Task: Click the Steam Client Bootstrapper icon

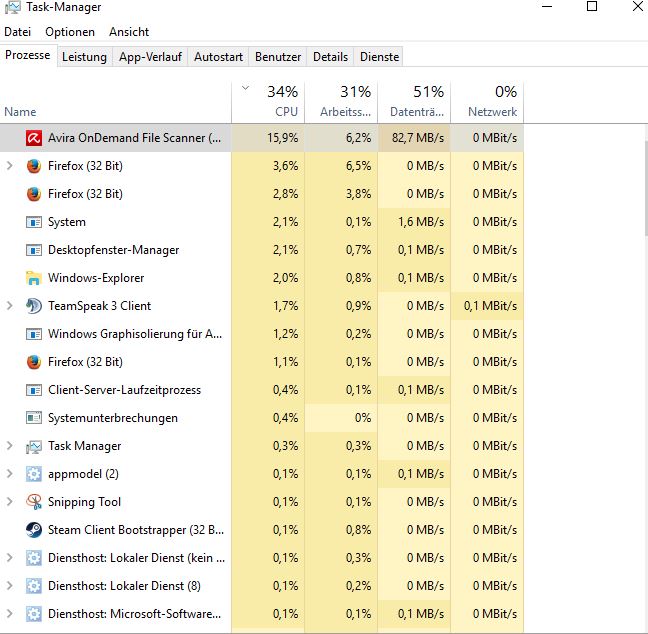Action: (x=33, y=530)
